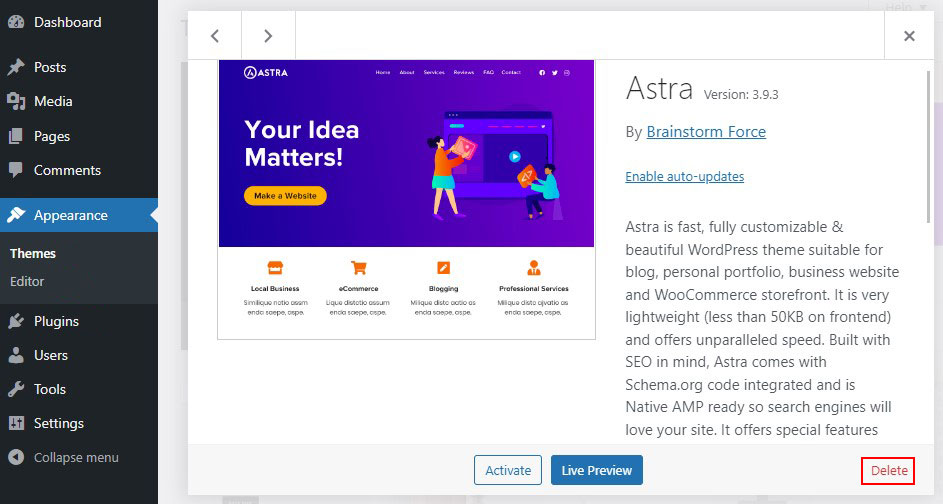Viewport: 943px width, 504px height.
Task: Open Brainstorm Force author link
Action: point(706,132)
